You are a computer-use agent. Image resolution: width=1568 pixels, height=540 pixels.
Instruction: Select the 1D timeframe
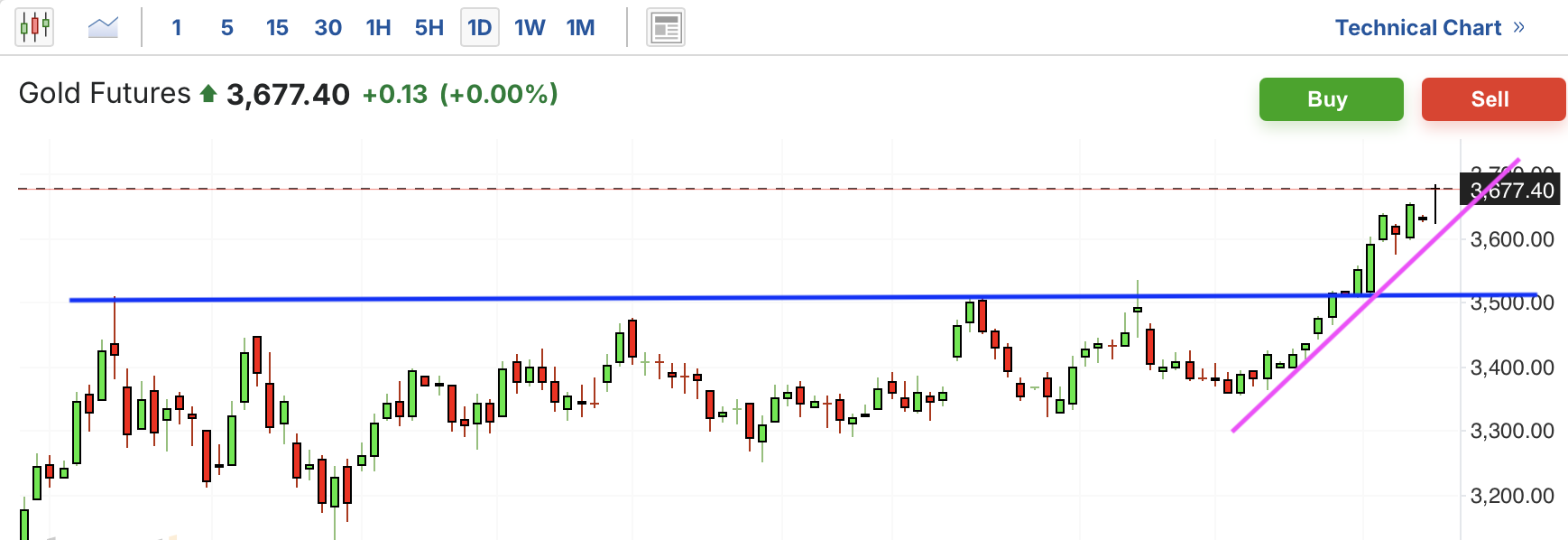480,28
